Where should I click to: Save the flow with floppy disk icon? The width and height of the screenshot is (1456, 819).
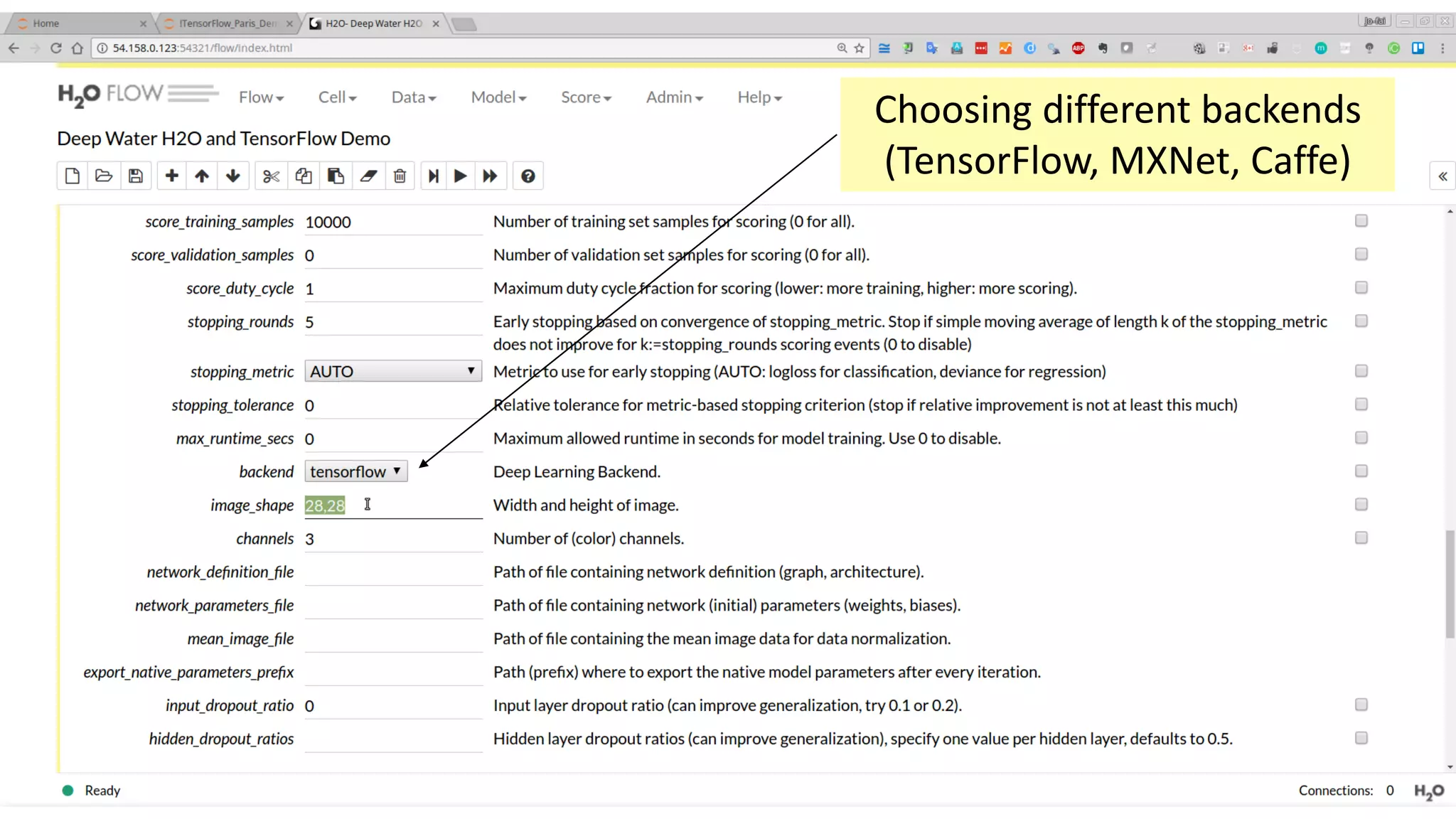coord(136,176)
